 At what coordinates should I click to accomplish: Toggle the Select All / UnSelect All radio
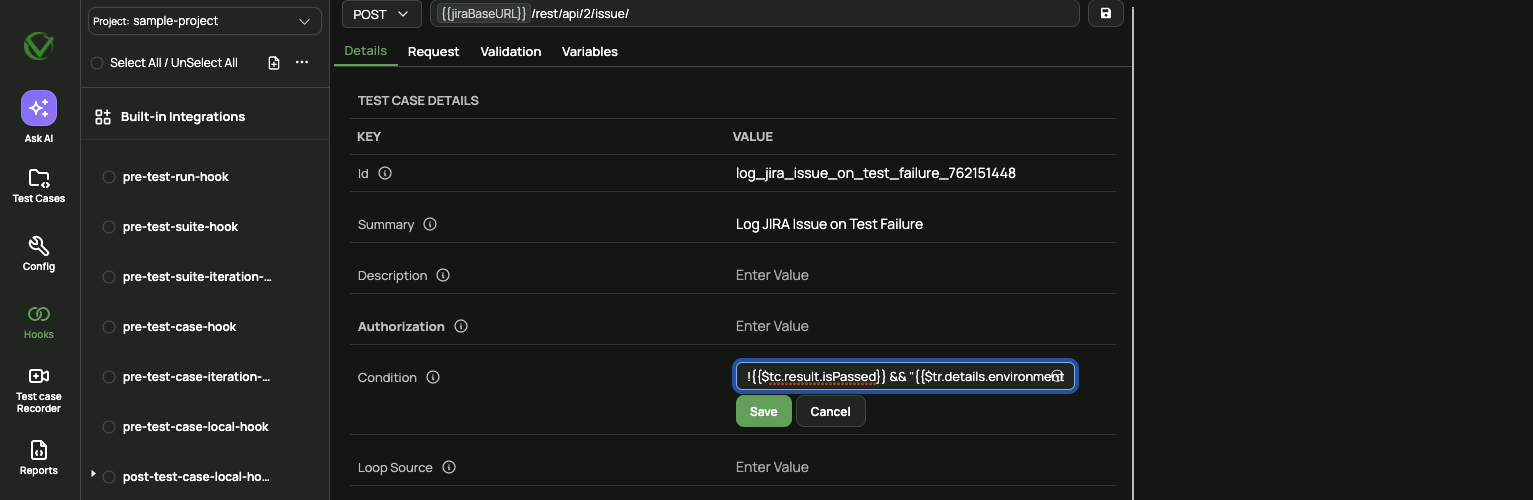(x=97, y=63)
